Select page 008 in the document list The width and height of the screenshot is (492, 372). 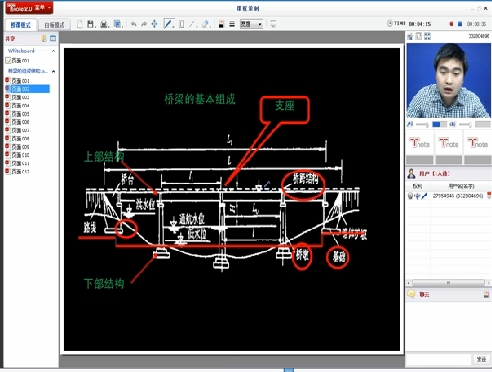(x=21, y=138)
